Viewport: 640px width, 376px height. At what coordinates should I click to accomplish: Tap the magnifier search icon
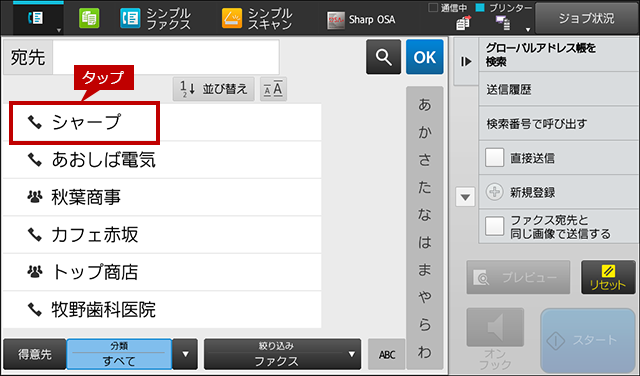(383, 57)
